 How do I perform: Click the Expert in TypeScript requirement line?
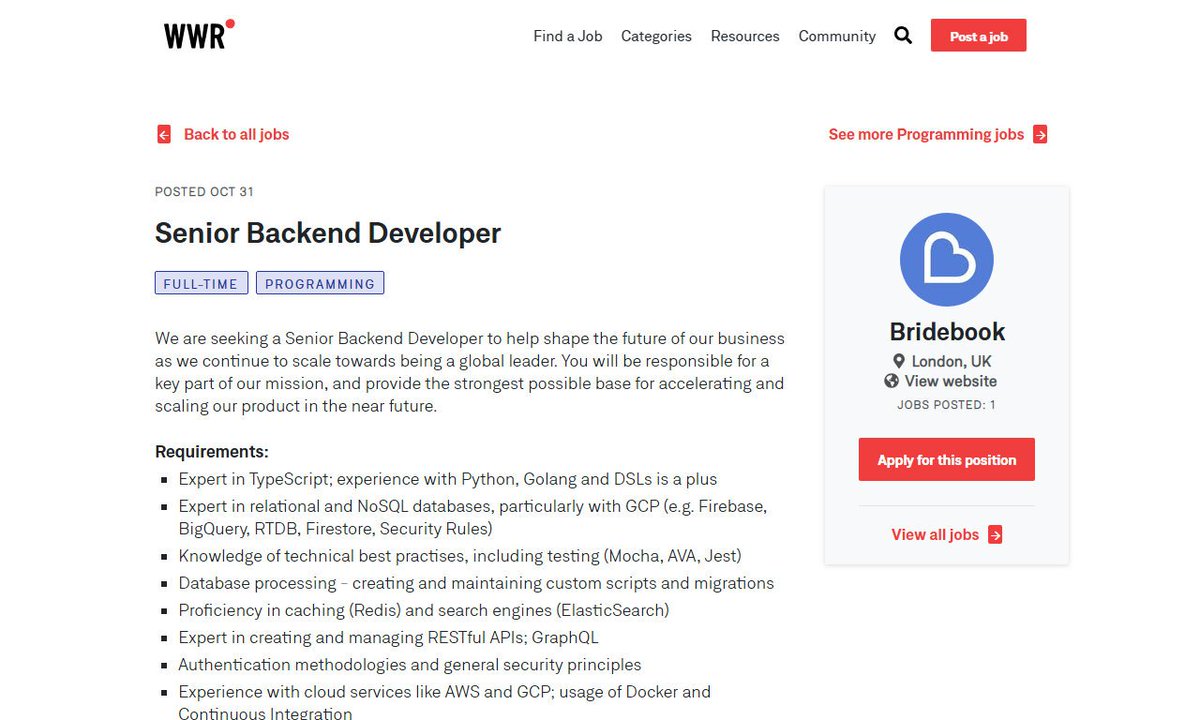click(x=448, y=479)
